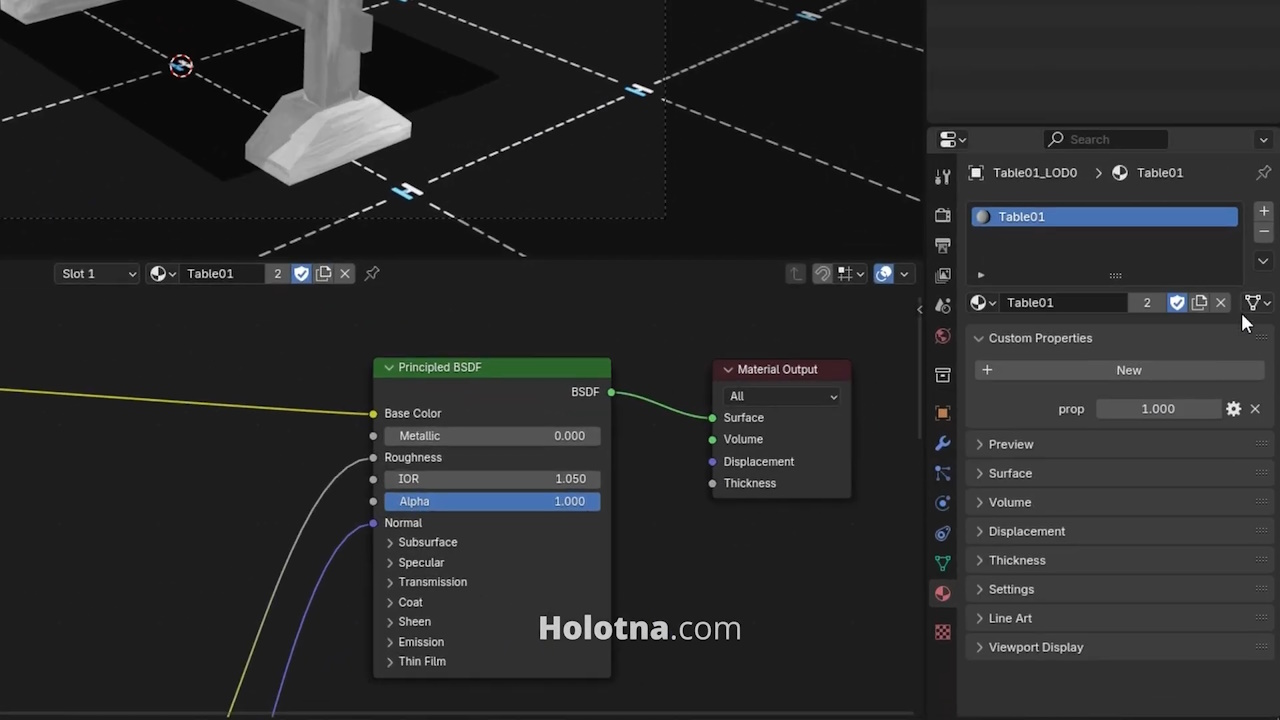The width and height of the screenshot is (1280, 720).
Task: Open the Physics properties tab
Action: coord(942,503)
